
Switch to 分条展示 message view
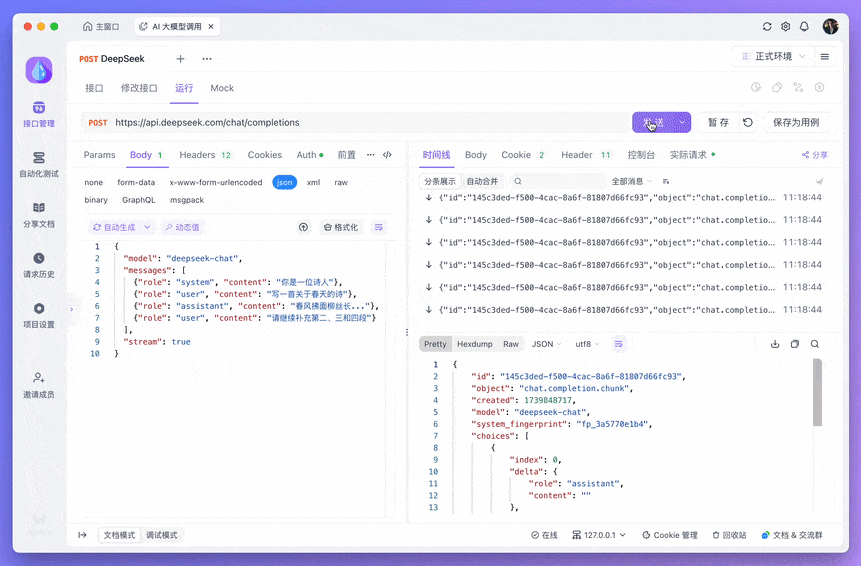click(x=440, y=181)
